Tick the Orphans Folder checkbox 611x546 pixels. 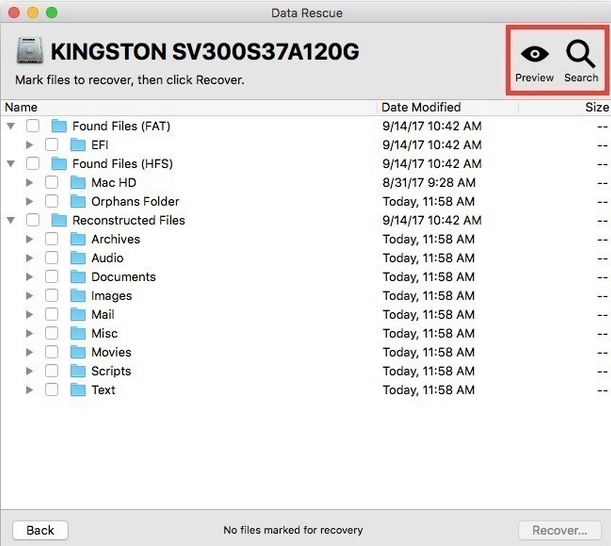51,201
